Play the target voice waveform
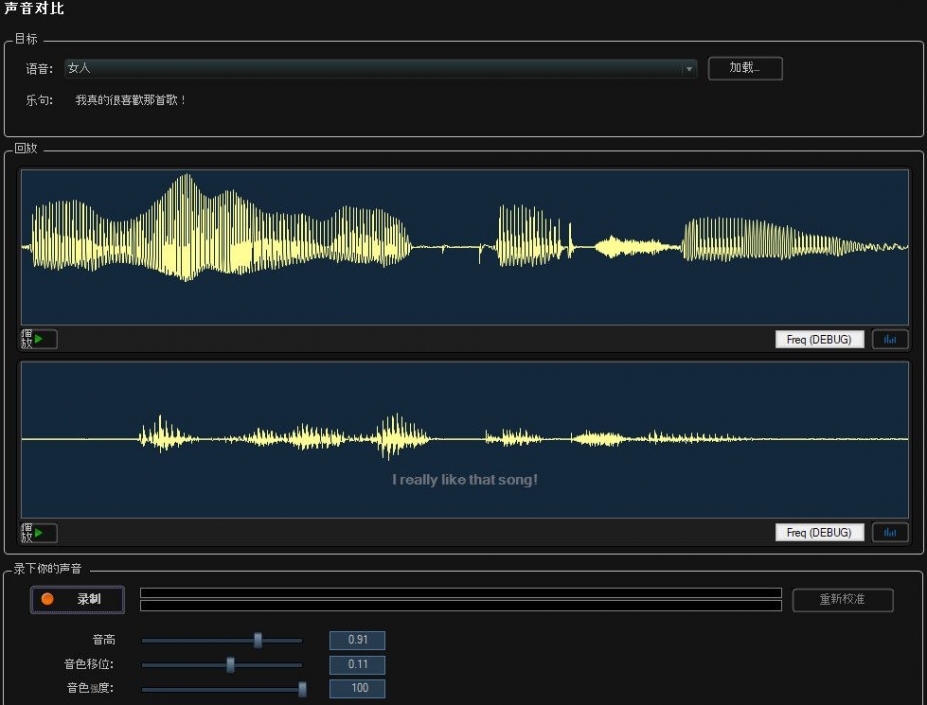This screenshot has width=927, height=705. [39, 340]
